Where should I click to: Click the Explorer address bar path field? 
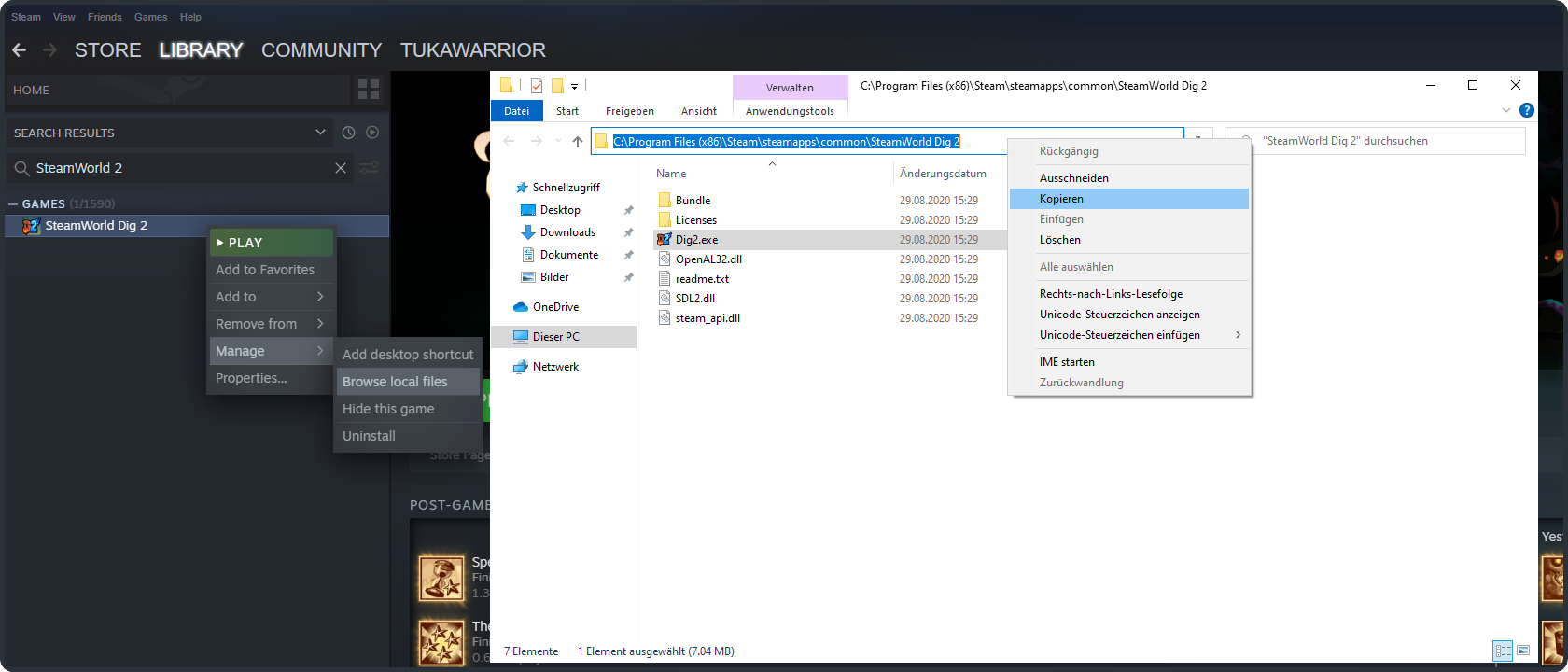click(x=887, y=141)
